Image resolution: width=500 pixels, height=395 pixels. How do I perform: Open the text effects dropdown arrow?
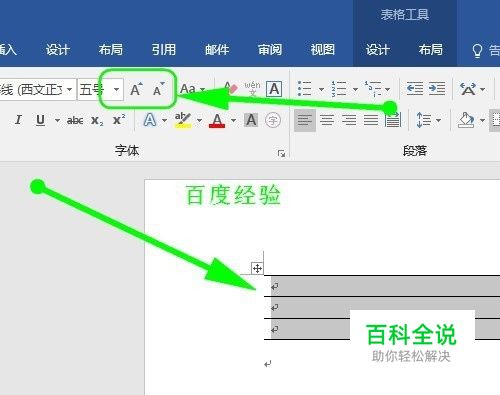tap(164, 120)
